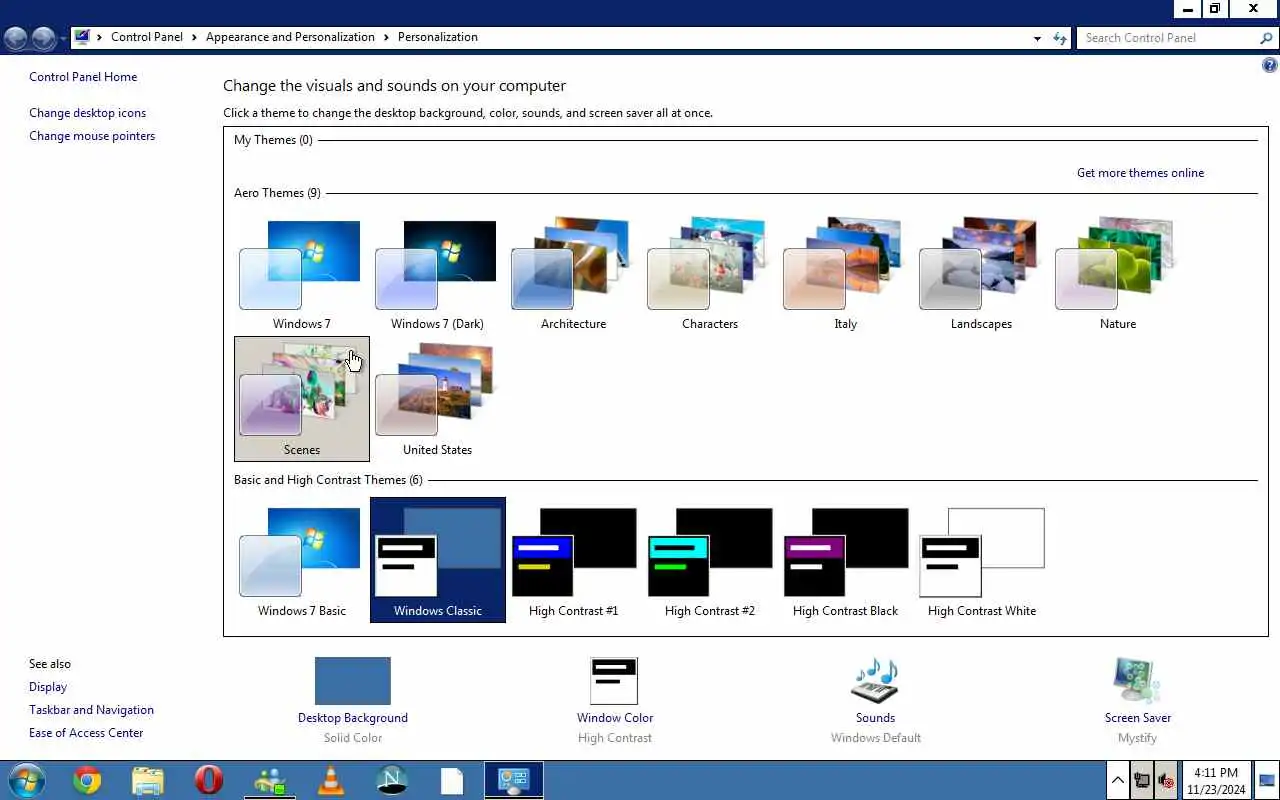
Task: Open the taskbar clock and date
Action: (x=1216, y=781)
